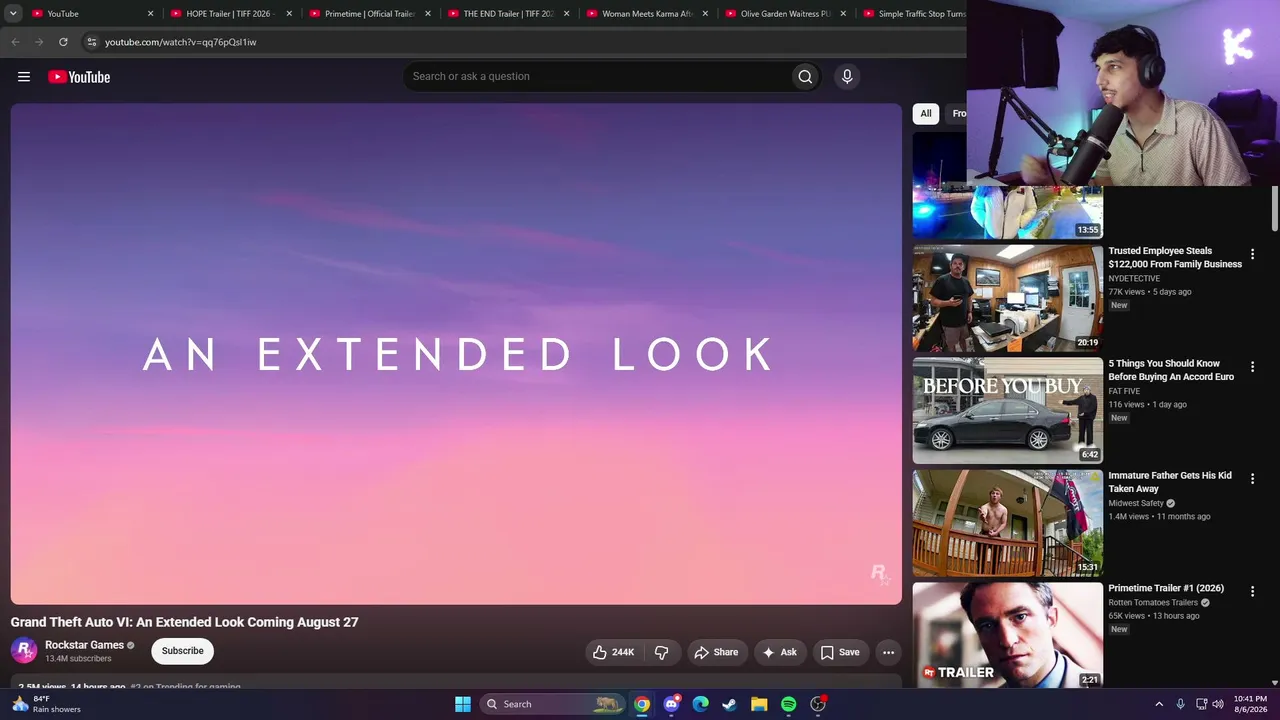Share the video
Viewport: 1280px width, 720px height.
[716, 653]
